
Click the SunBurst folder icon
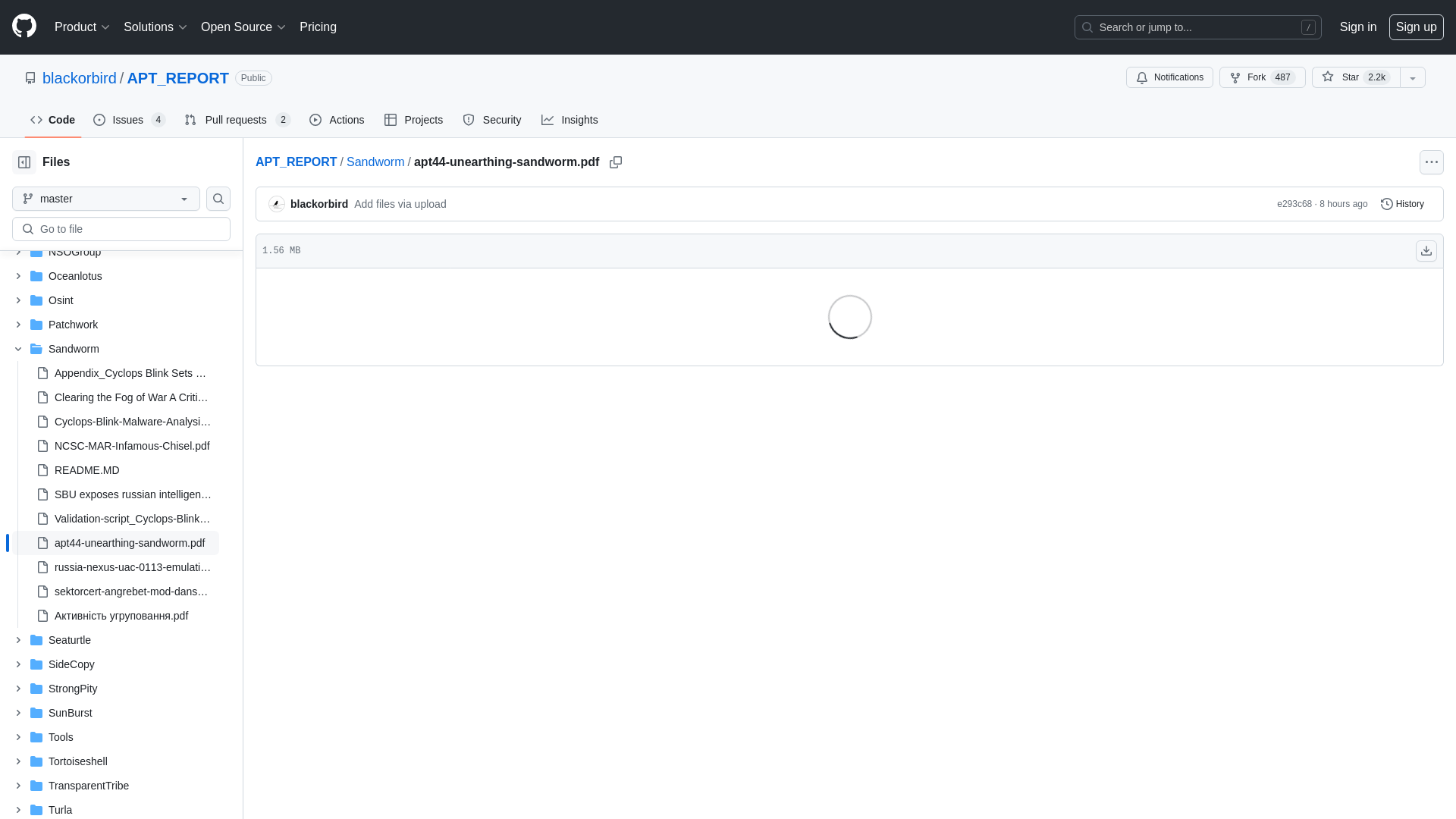coord(36,713)
